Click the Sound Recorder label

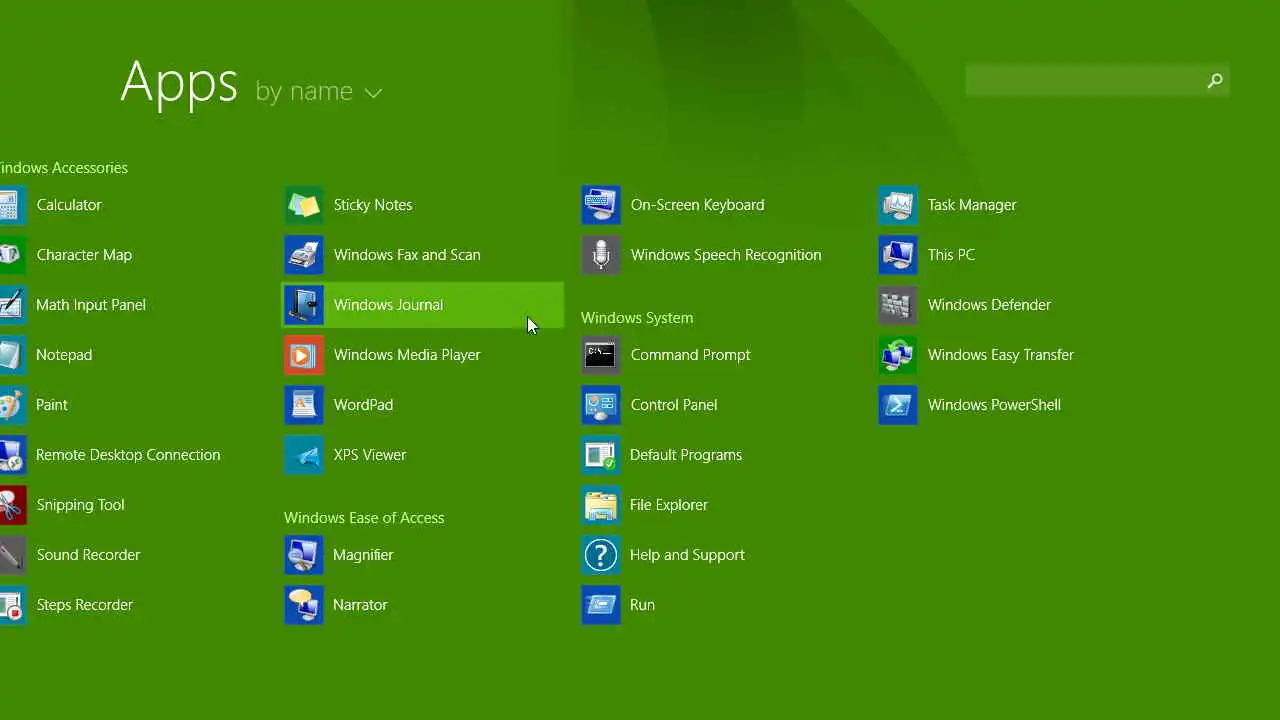tap(88, 555)
